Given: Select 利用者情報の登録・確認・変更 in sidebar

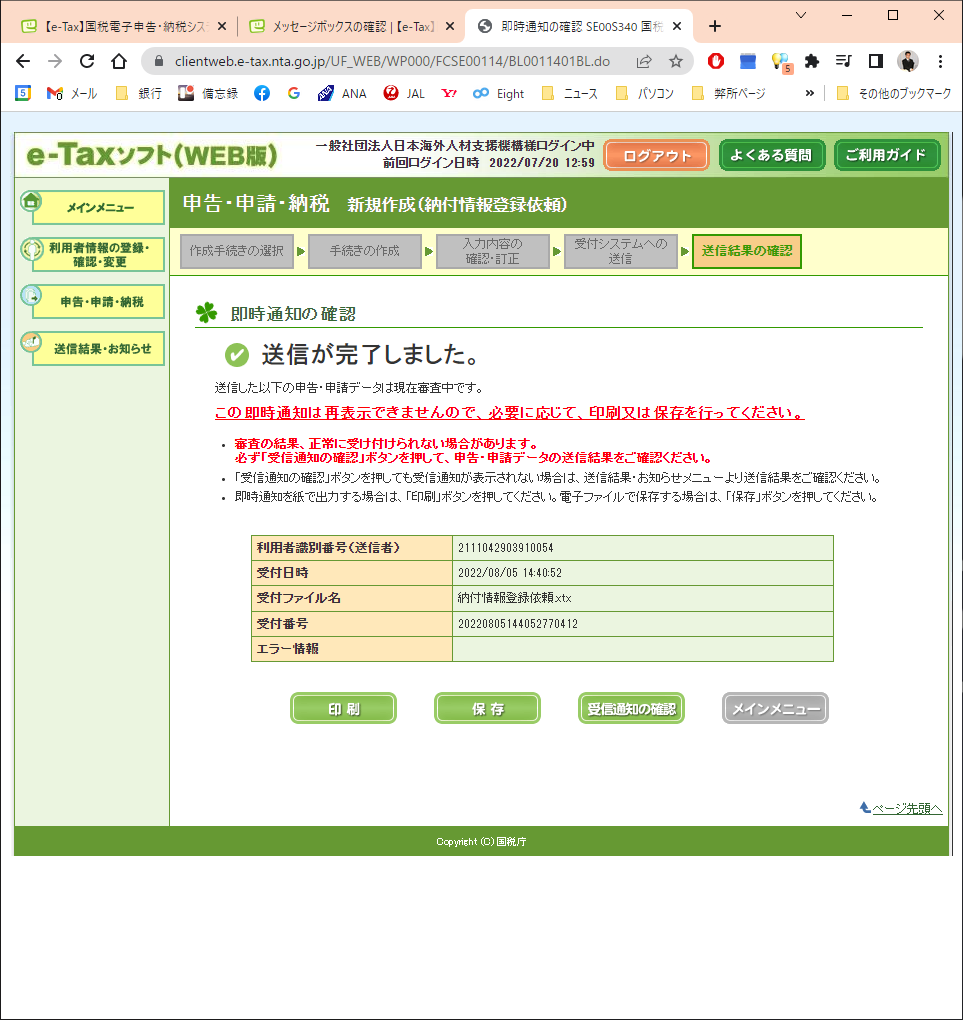Looking at the screenshot, I should coord(92,254).
